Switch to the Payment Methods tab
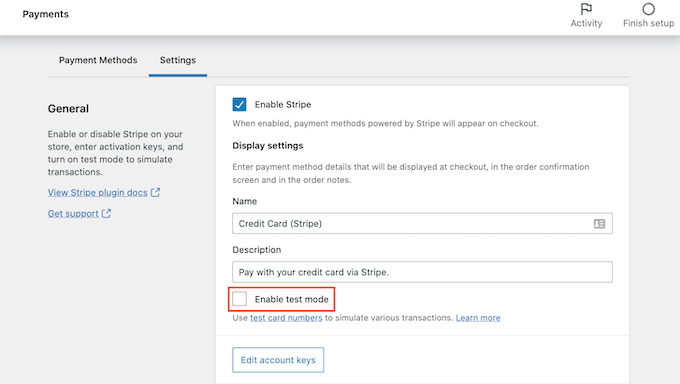The width and height of the screenshot is (680, 384). pyautogui.click(x=98, y=60)
